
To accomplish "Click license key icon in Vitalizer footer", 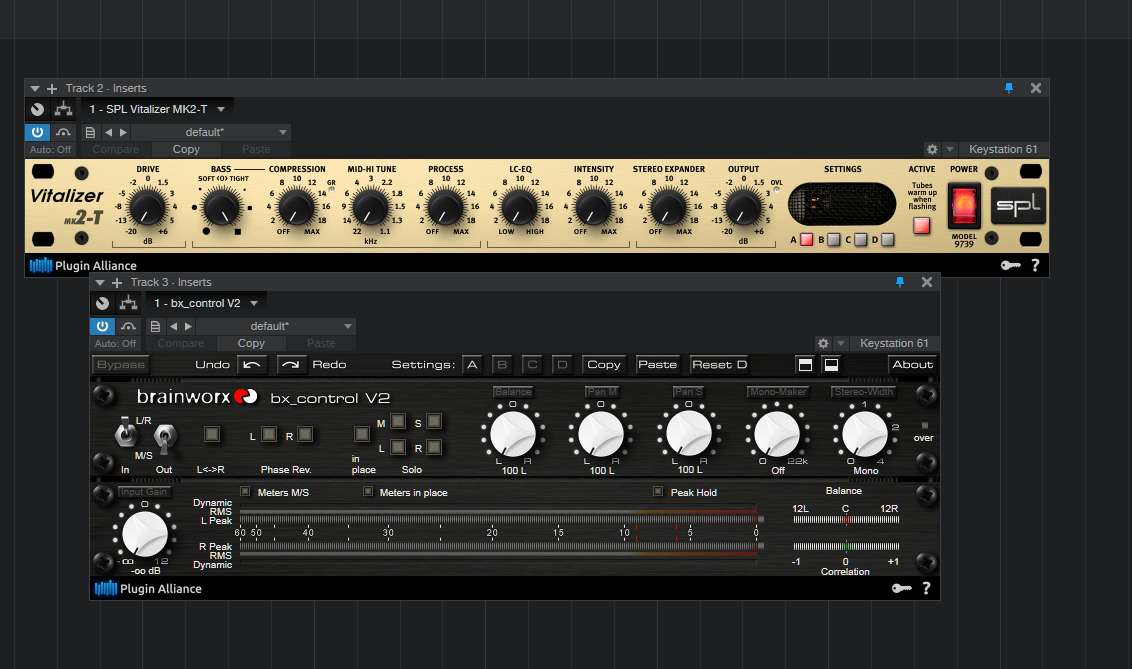I will tap(1011, 266).
